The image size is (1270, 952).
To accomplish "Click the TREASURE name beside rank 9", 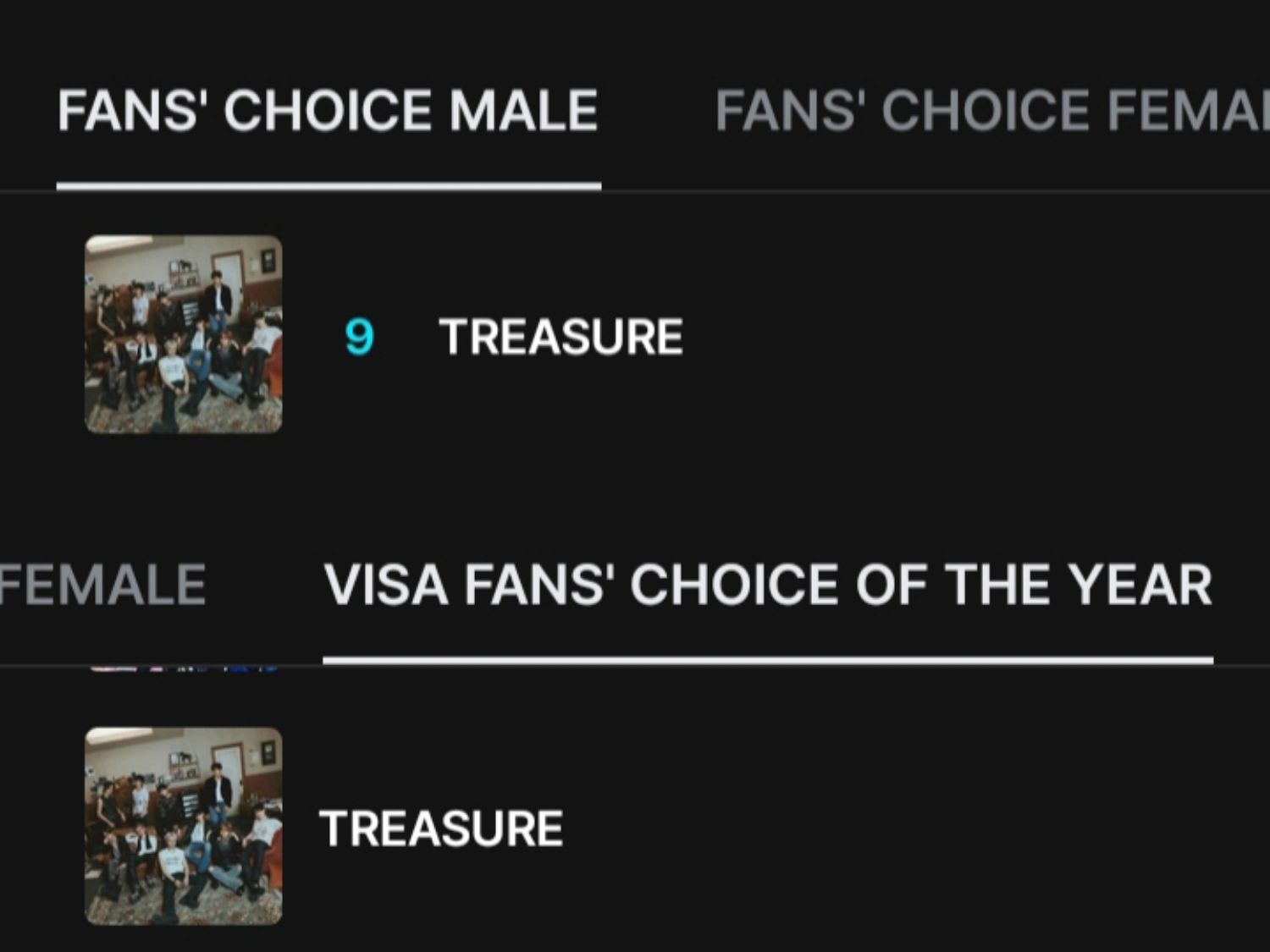I will pyautogui.click(x=560, y=337).
